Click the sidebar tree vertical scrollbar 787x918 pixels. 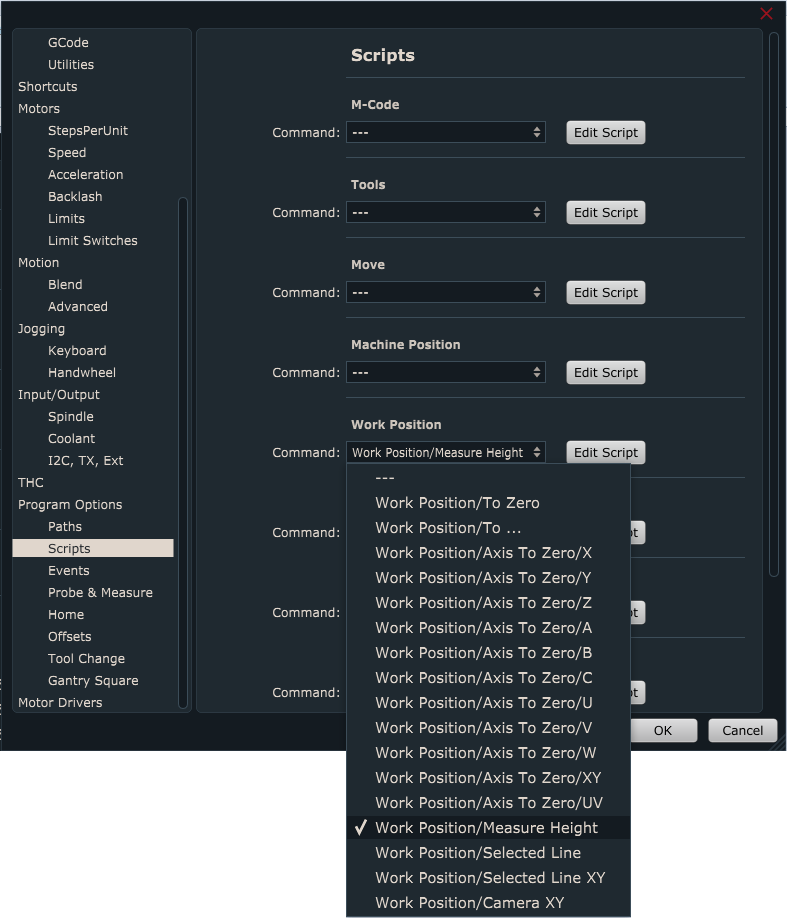183,450
